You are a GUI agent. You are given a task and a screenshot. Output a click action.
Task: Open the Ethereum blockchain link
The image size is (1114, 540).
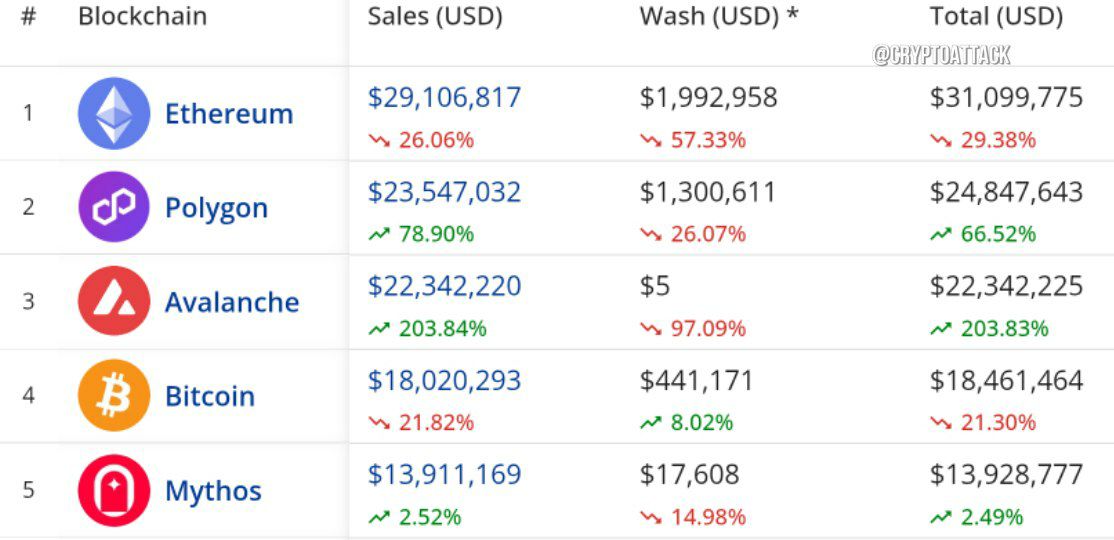(229, 114)
